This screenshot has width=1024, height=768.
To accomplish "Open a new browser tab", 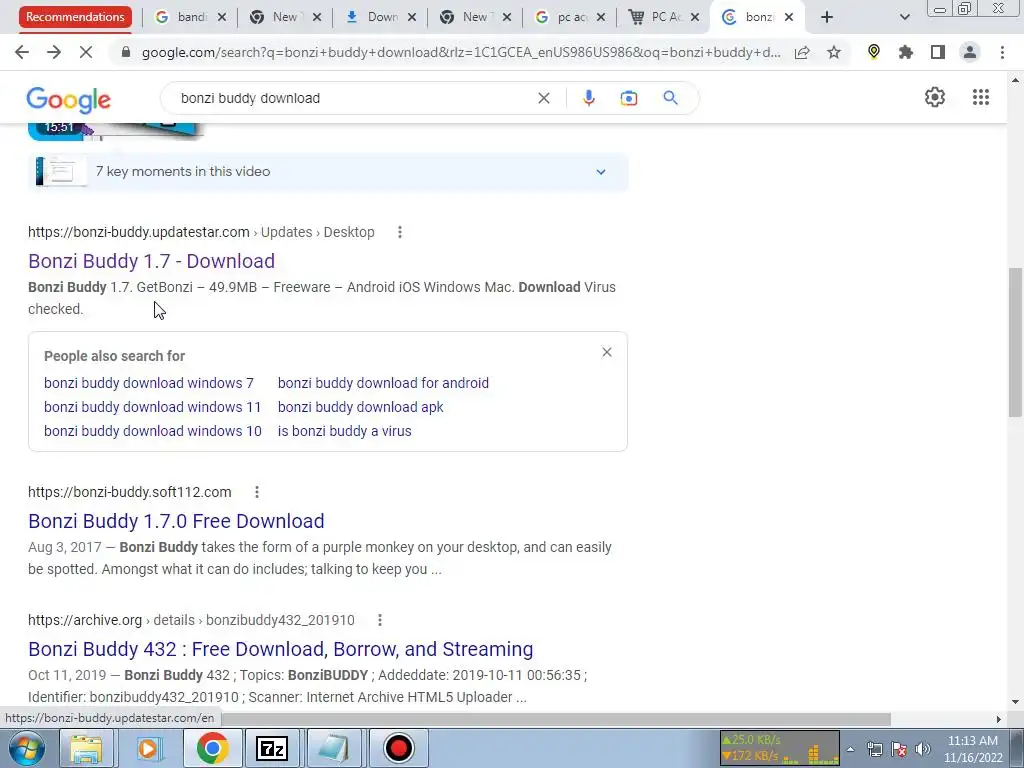I will coord(827,17).
